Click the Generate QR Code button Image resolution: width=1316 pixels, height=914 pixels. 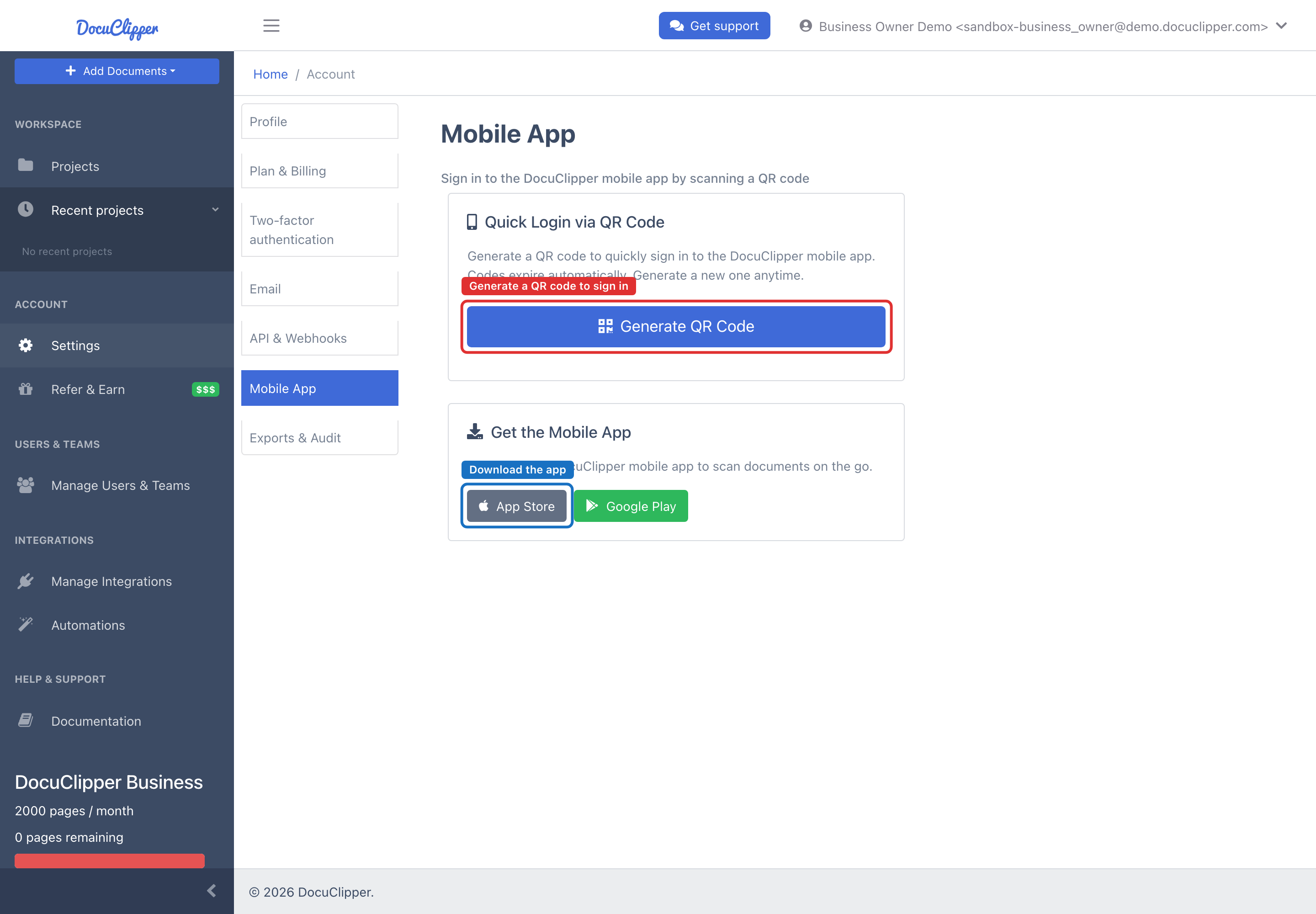click(676, 326)
